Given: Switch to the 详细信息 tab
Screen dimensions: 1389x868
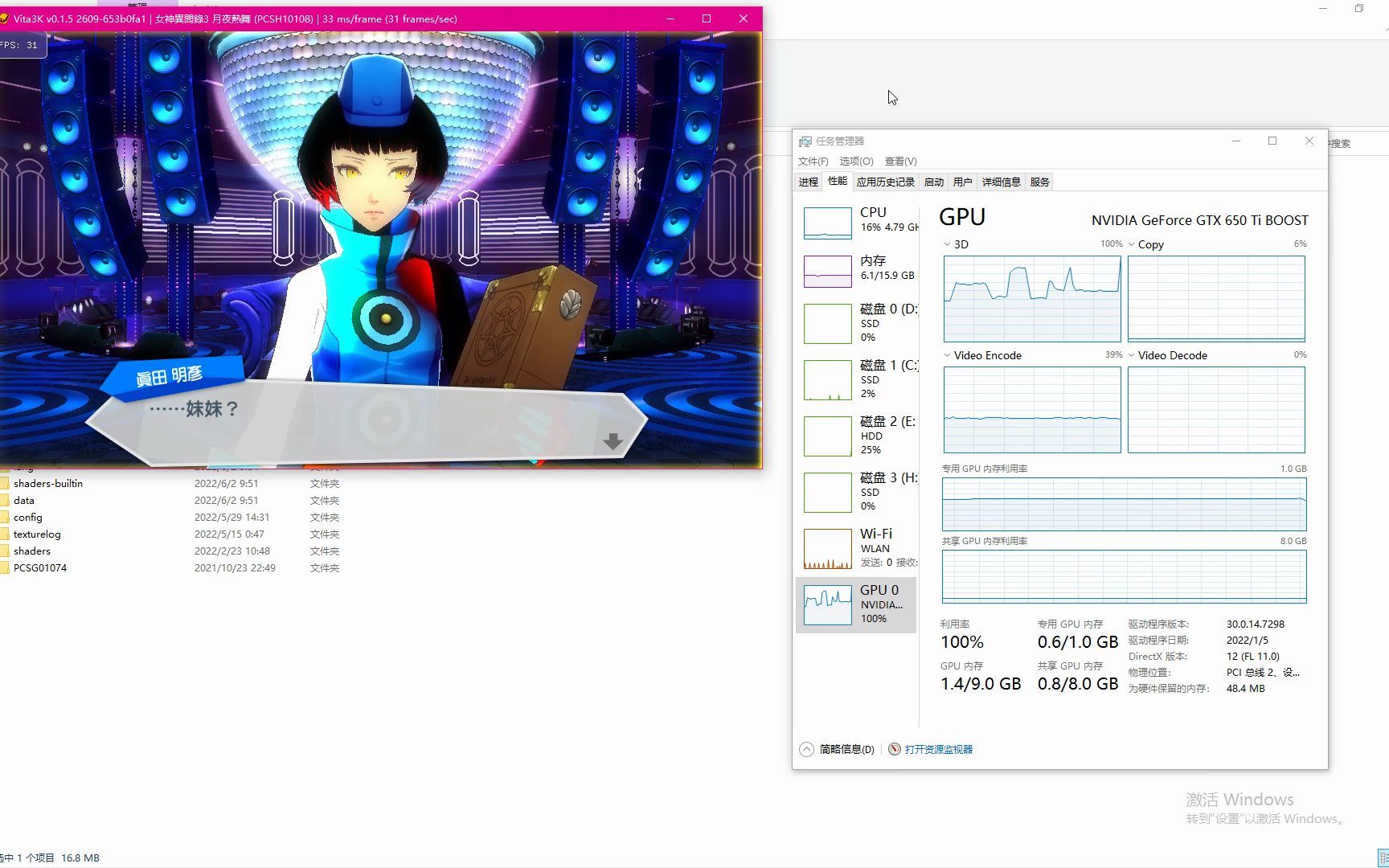Looking at the screenshot, I should pyautogui.click(x=1001, y=182).
